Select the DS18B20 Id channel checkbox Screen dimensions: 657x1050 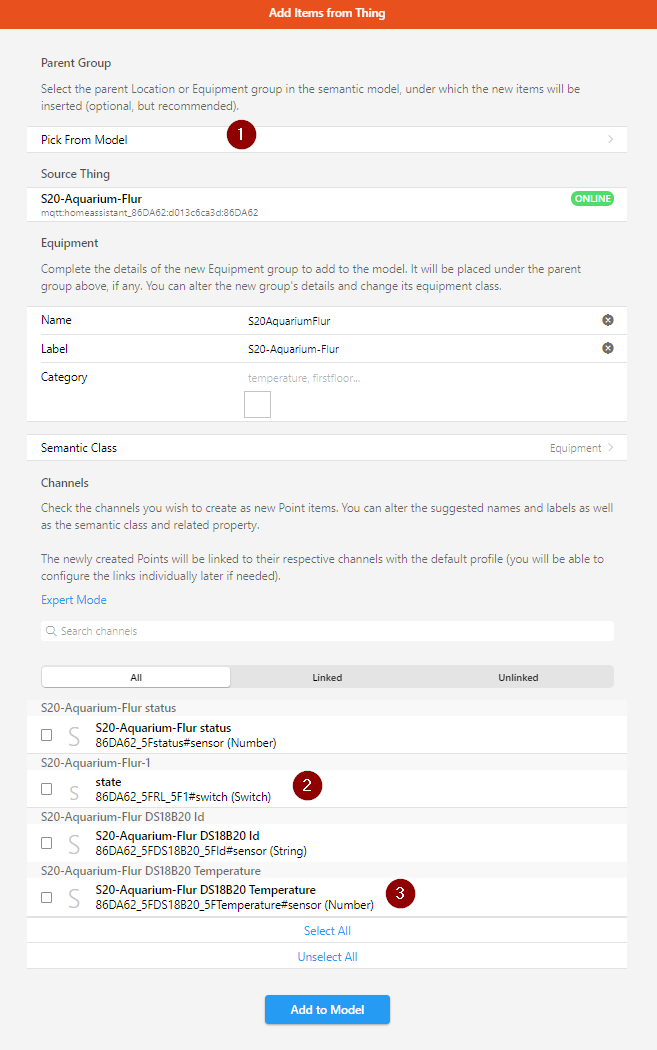[47, 843]
